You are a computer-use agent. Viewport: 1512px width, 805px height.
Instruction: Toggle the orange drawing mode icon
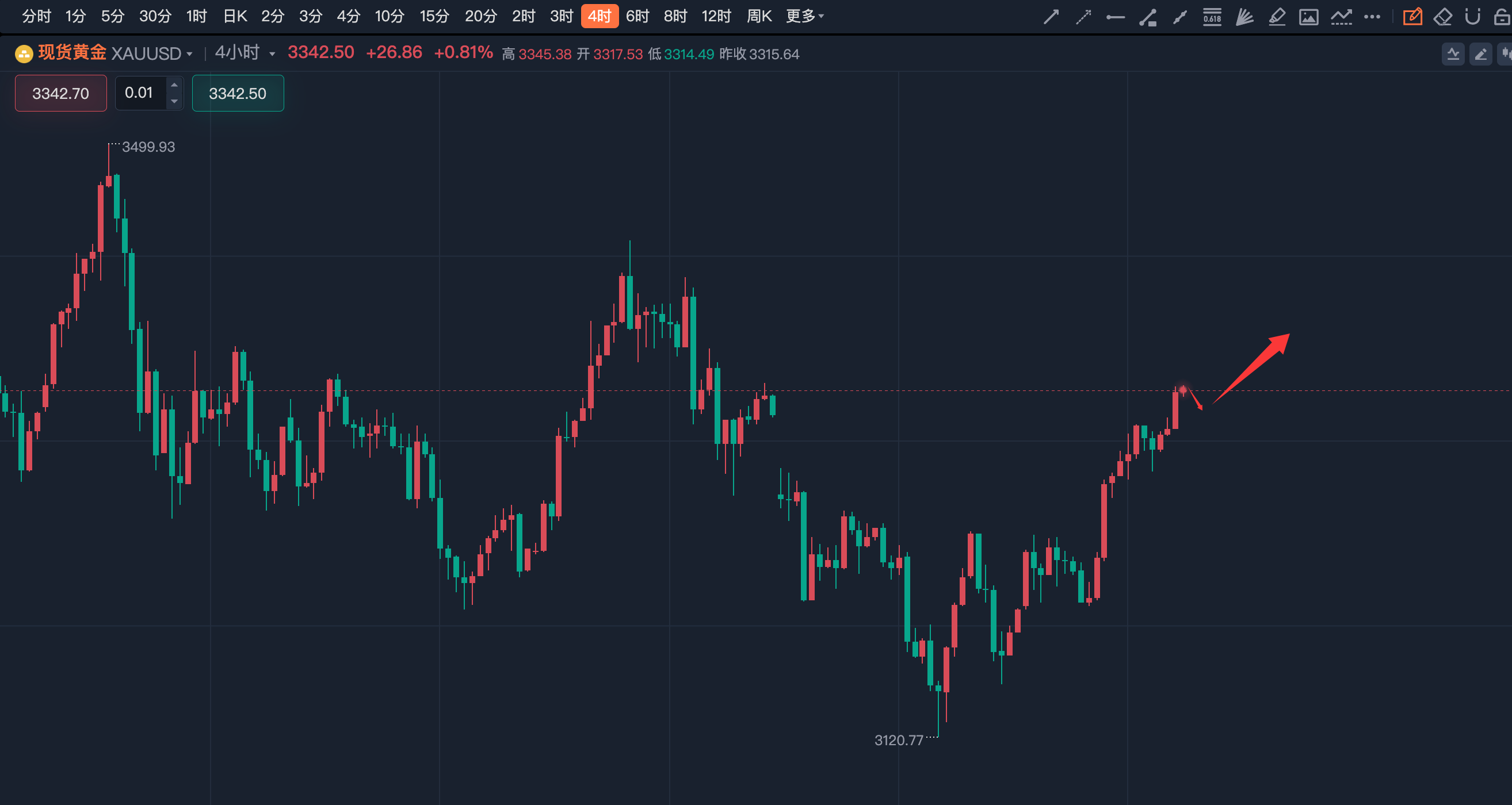pyautogui.click(x=1412, y=17)
